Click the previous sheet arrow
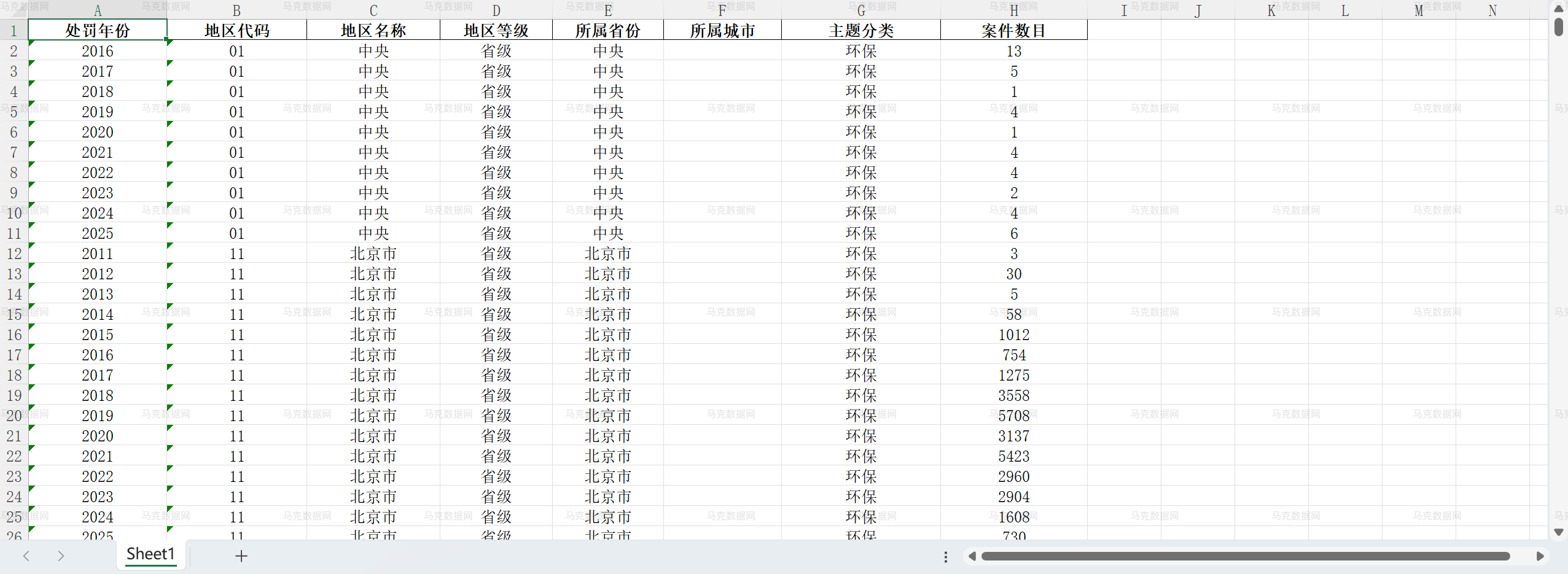This screenshot has width=1568, height=574. click(x=26, y=556)
